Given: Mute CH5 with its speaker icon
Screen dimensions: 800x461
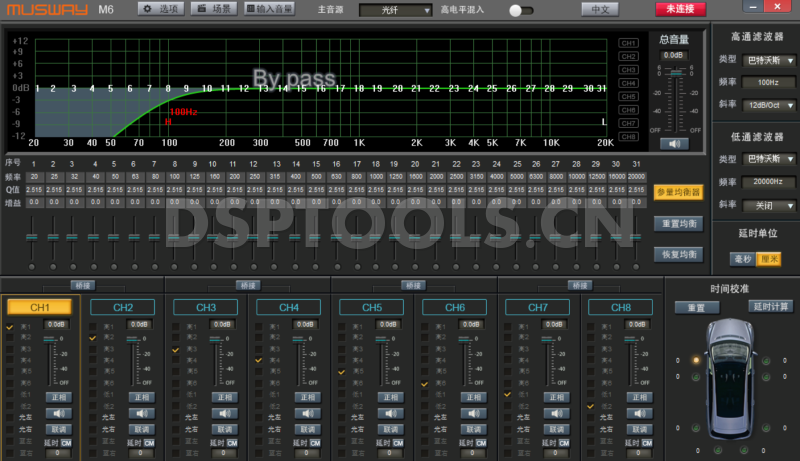Looking at the screenshot, I should click(x=391, y=413).
